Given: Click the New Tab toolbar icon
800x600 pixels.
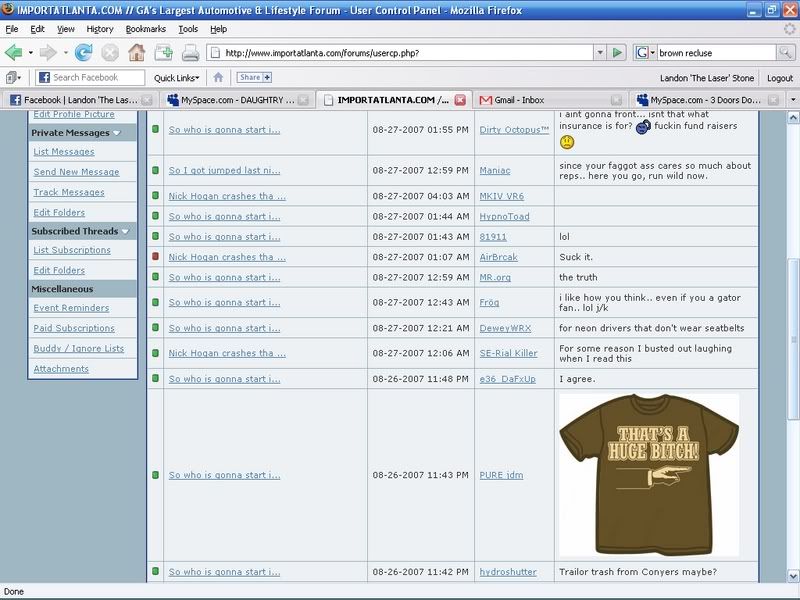Looking at the screenshot, I should click(x=163, y=52).
